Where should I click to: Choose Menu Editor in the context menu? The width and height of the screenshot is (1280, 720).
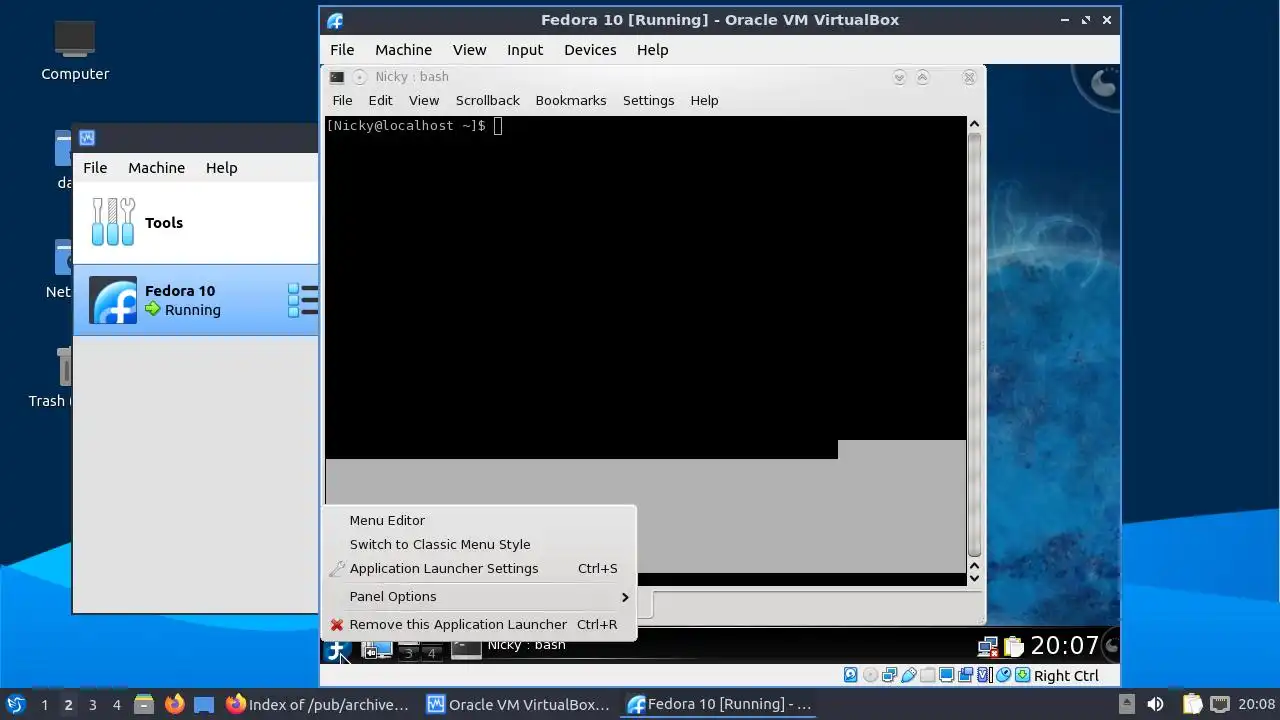click(x=478, y=520)
